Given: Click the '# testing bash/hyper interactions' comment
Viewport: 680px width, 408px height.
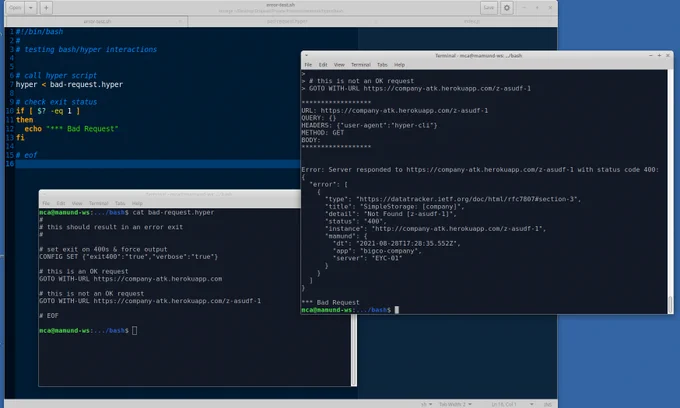Looking at the screenshot, I should pos(86,49).
